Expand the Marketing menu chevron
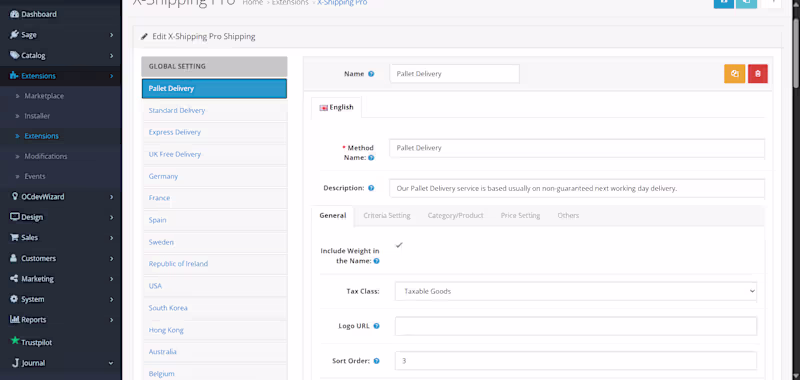The height and width of the screenshot is (380, 800). pyautogui.click(x=111, y=278)
